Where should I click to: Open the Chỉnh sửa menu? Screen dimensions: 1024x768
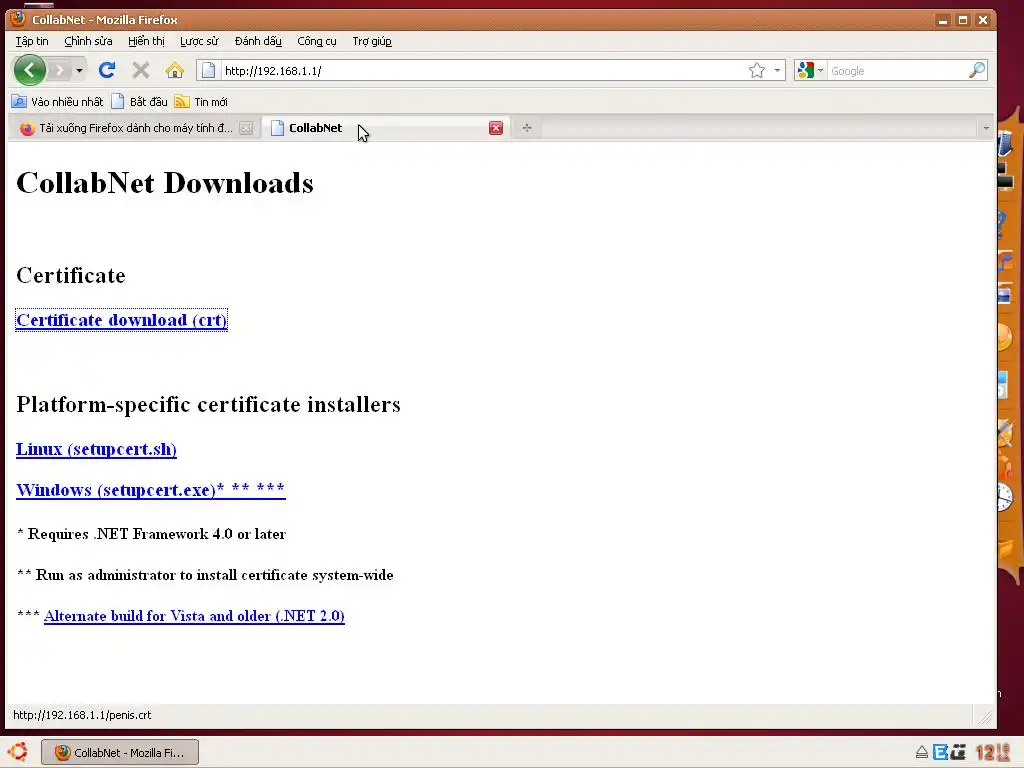point(88,41)
